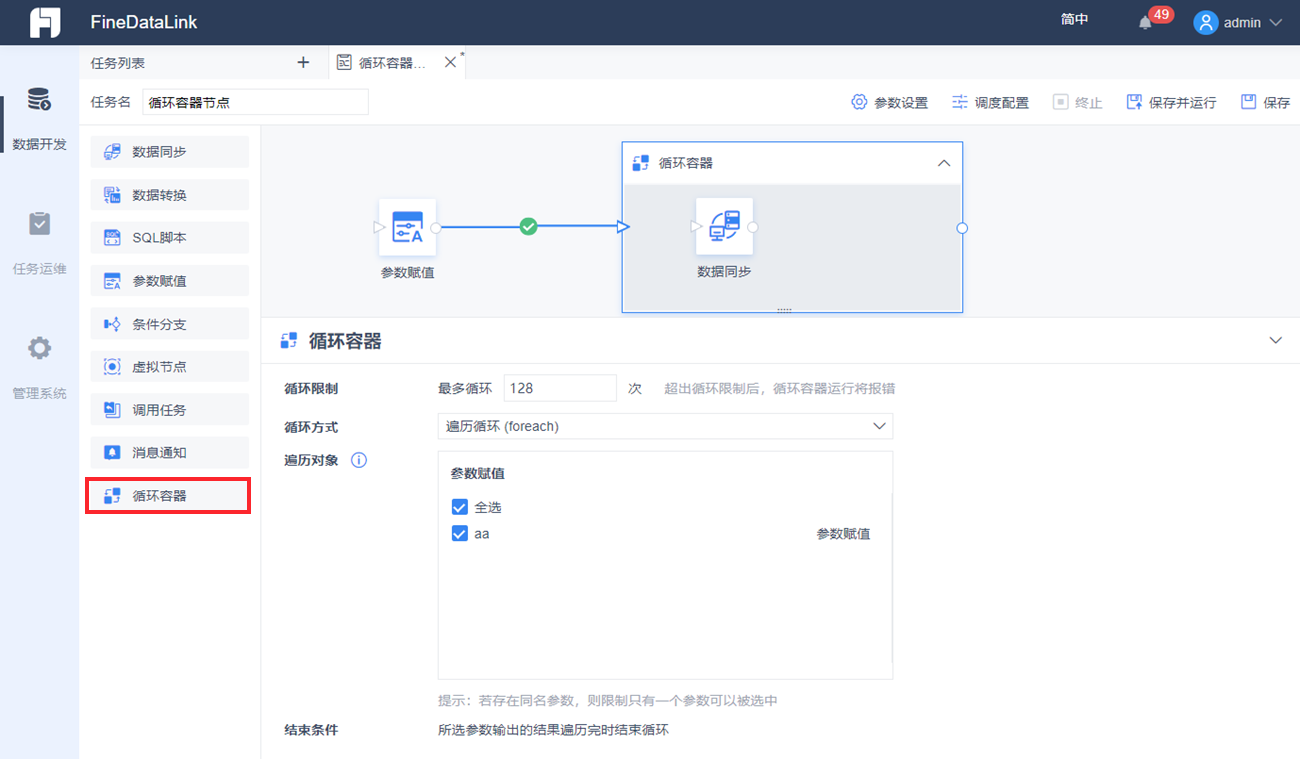Click the 任务名 input field

coord(256,102)
